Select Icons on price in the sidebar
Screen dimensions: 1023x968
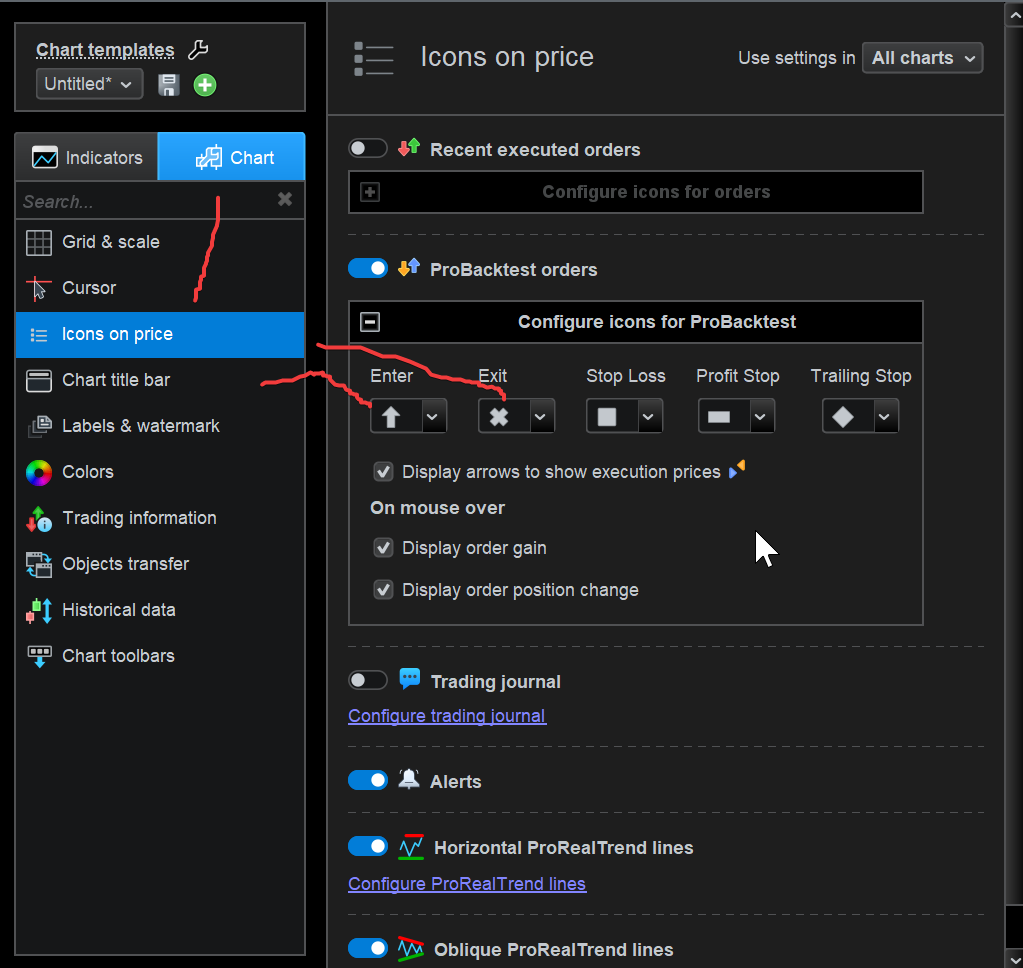[160, 335]
